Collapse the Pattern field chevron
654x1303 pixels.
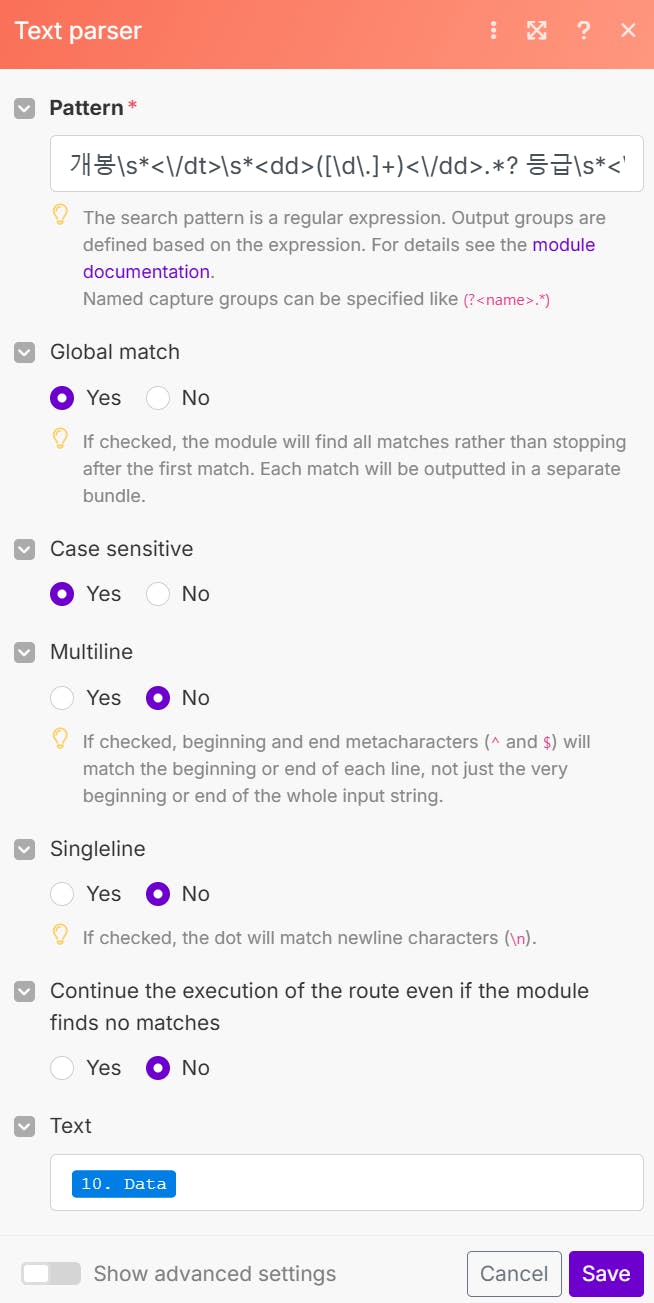(x=25, y=108)
